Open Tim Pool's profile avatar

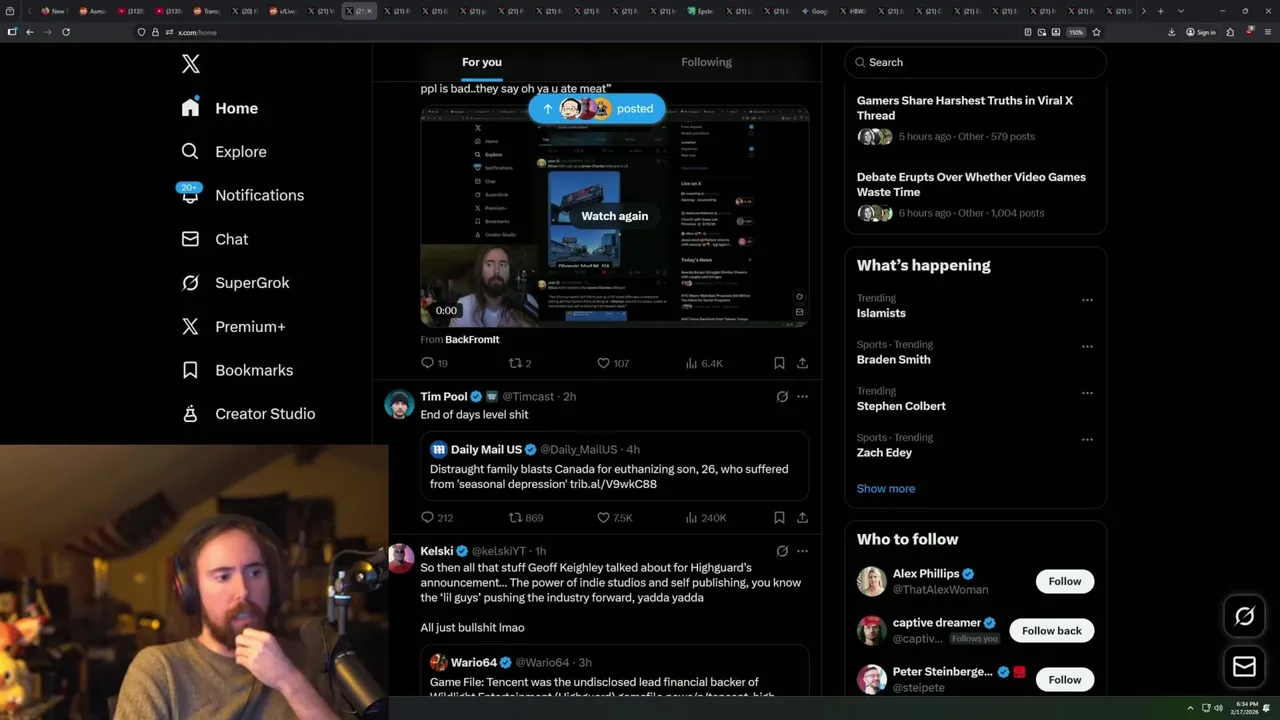tap(399, 404)
